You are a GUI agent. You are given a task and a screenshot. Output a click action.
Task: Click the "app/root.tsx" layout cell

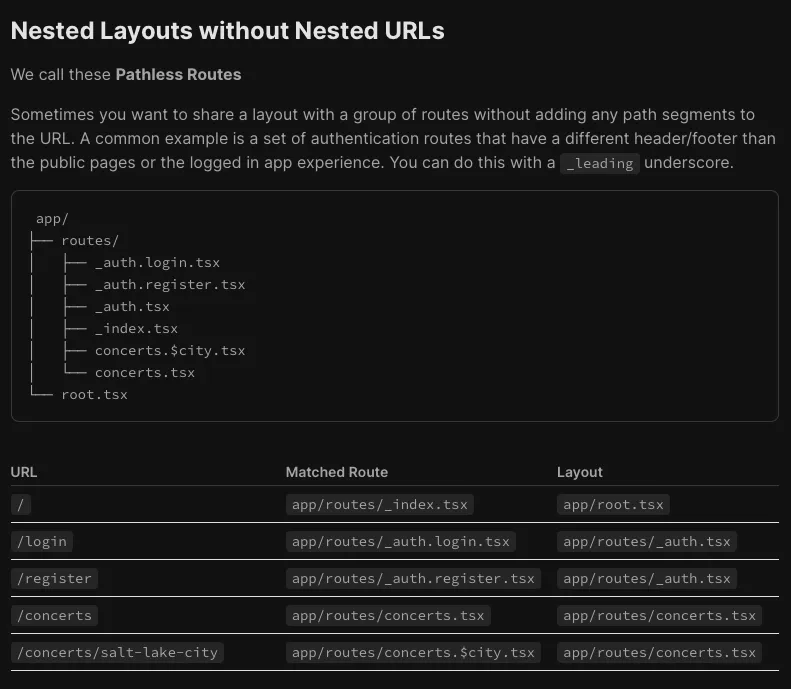[x=613, y=504]
